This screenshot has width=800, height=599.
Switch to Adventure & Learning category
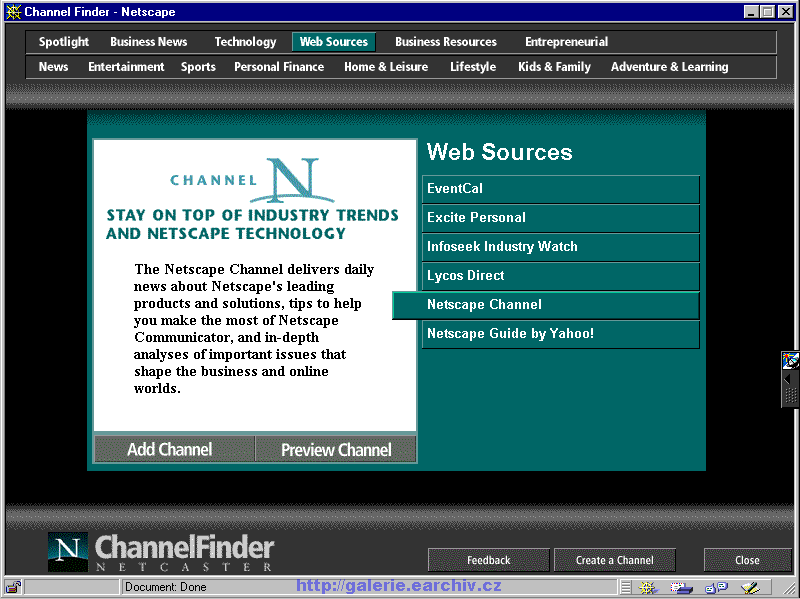point(669,67)
